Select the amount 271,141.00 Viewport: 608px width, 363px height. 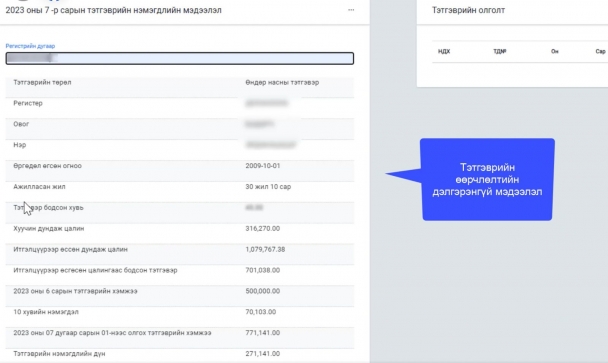(263, 354)
